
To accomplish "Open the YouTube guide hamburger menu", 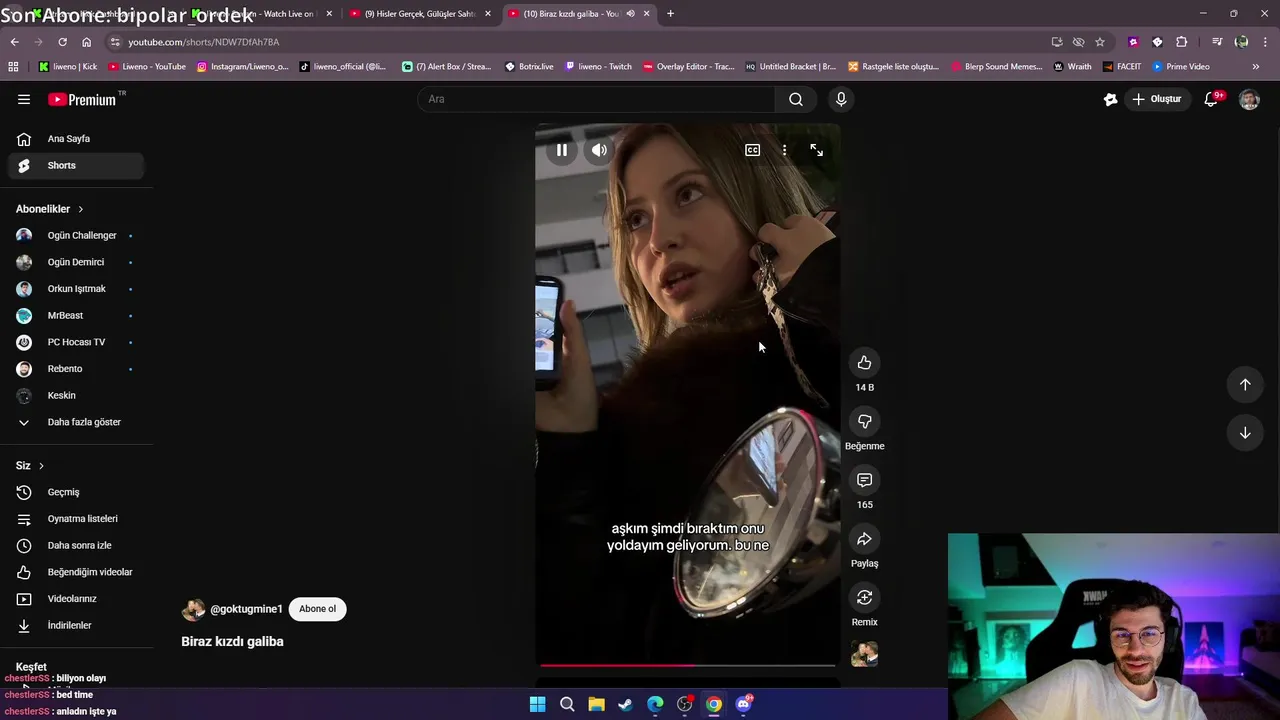I will click(24, 99).
